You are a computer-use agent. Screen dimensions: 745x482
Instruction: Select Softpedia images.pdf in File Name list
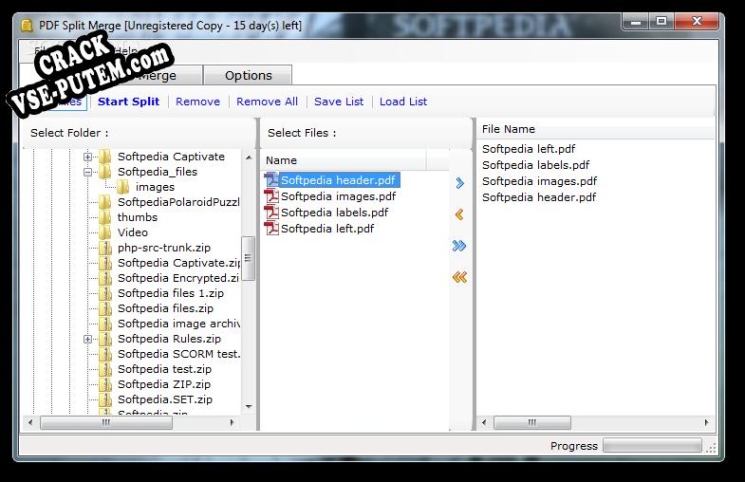point(539,181)
